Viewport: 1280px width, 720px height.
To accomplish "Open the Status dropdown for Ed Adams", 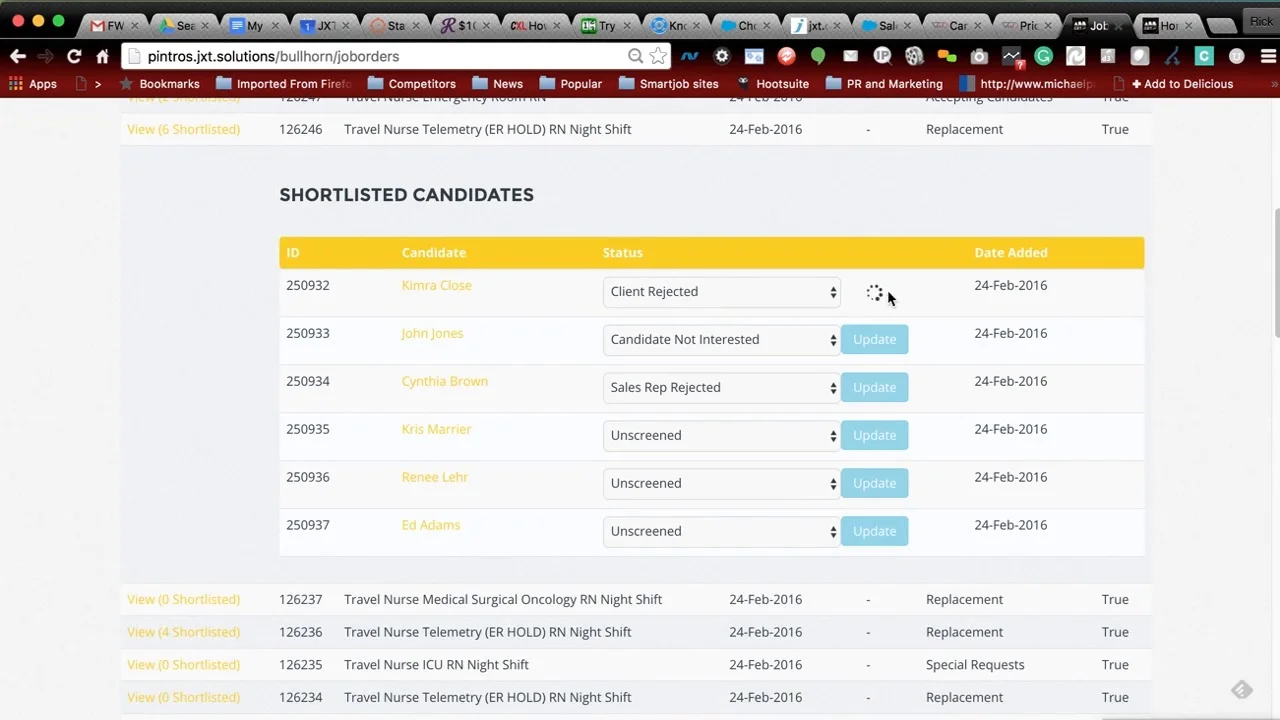I will point(721,532).
